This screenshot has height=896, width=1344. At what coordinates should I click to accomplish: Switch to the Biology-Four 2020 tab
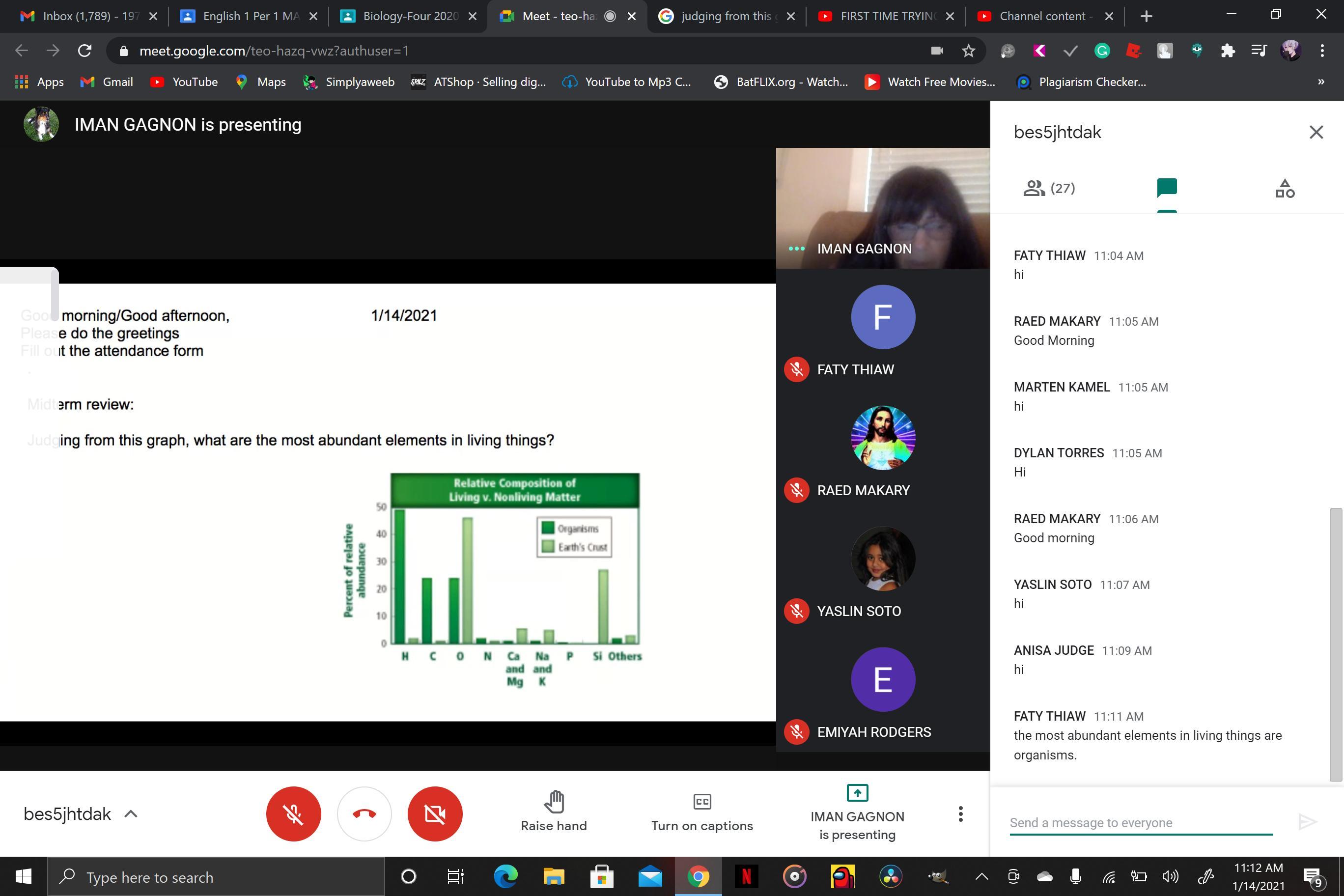coord(409,16)
